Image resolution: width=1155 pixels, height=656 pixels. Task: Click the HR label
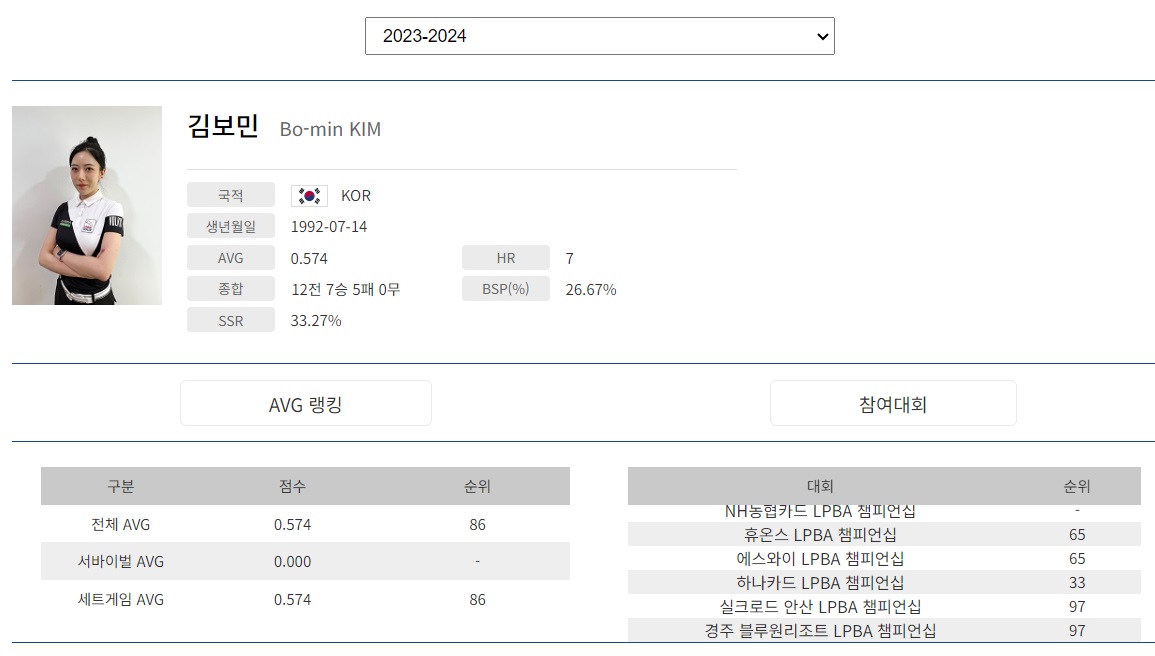point(506,258)
